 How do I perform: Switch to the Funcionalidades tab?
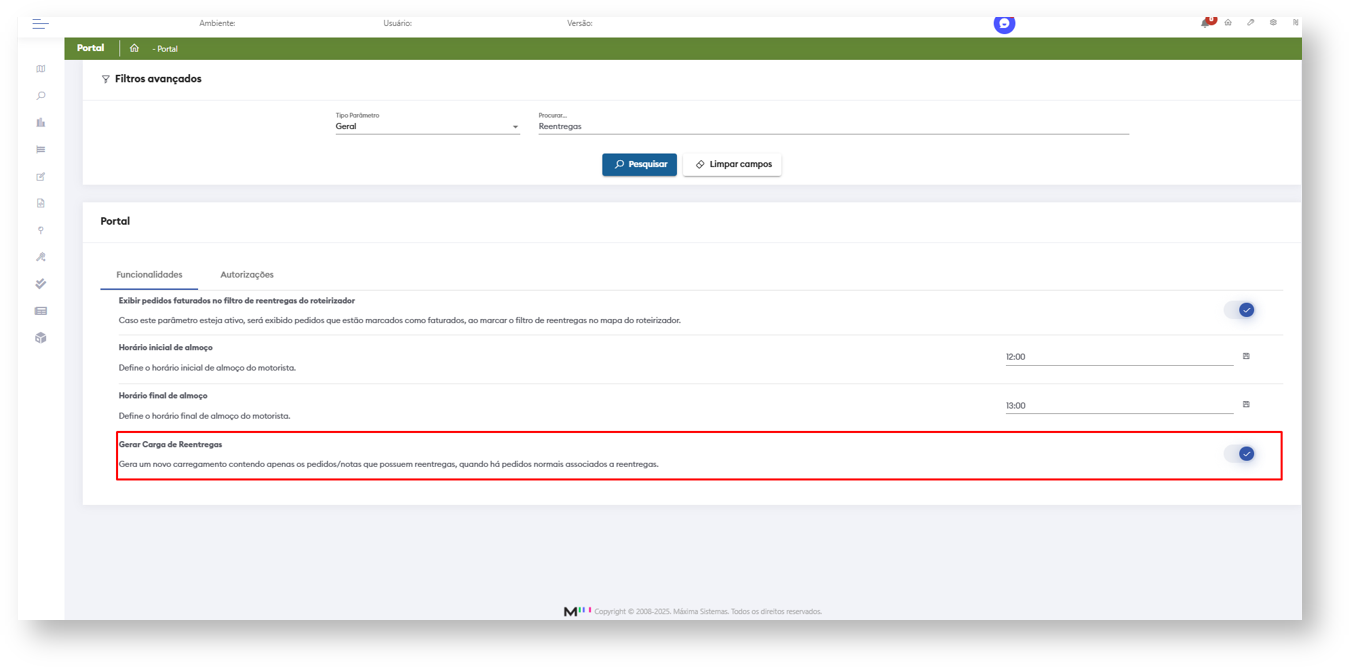149,274
